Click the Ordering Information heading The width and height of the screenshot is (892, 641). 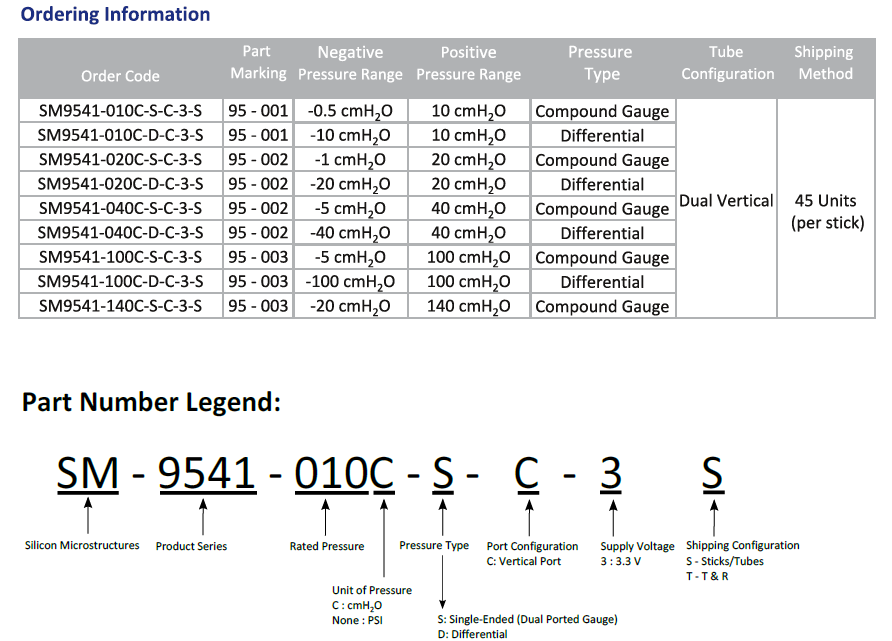point(116,15)
